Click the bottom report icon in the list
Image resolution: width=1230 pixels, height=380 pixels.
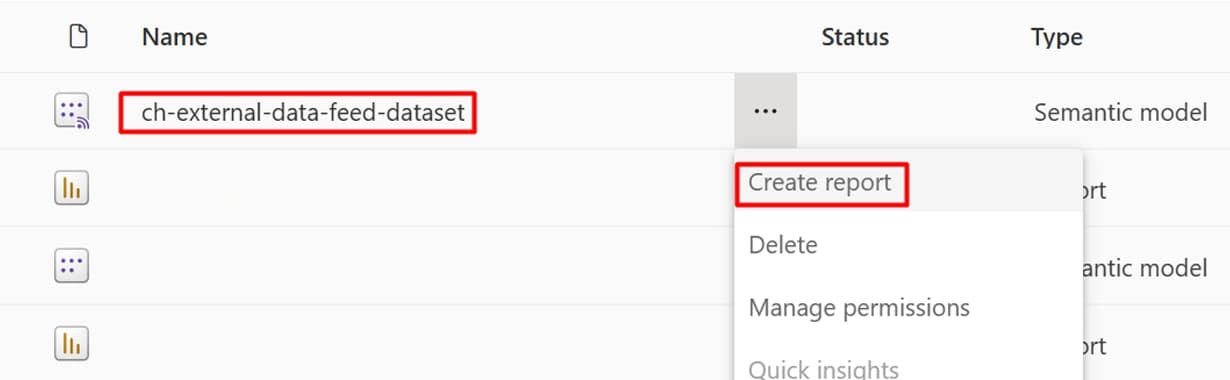point(71,344)
